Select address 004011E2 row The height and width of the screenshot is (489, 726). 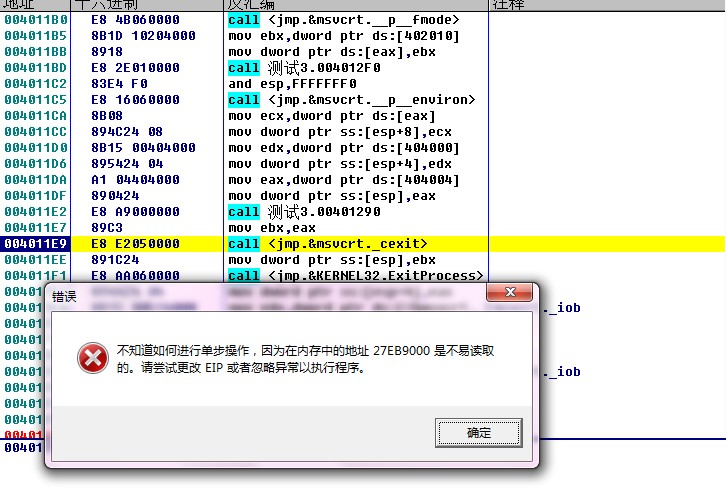click(36, 212)
